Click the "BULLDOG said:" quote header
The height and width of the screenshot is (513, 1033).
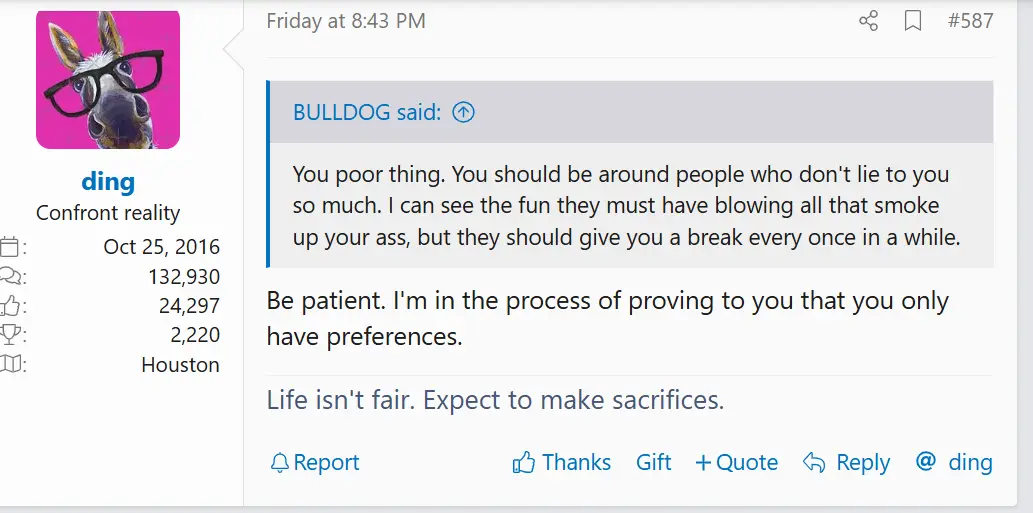pos(366,112)
